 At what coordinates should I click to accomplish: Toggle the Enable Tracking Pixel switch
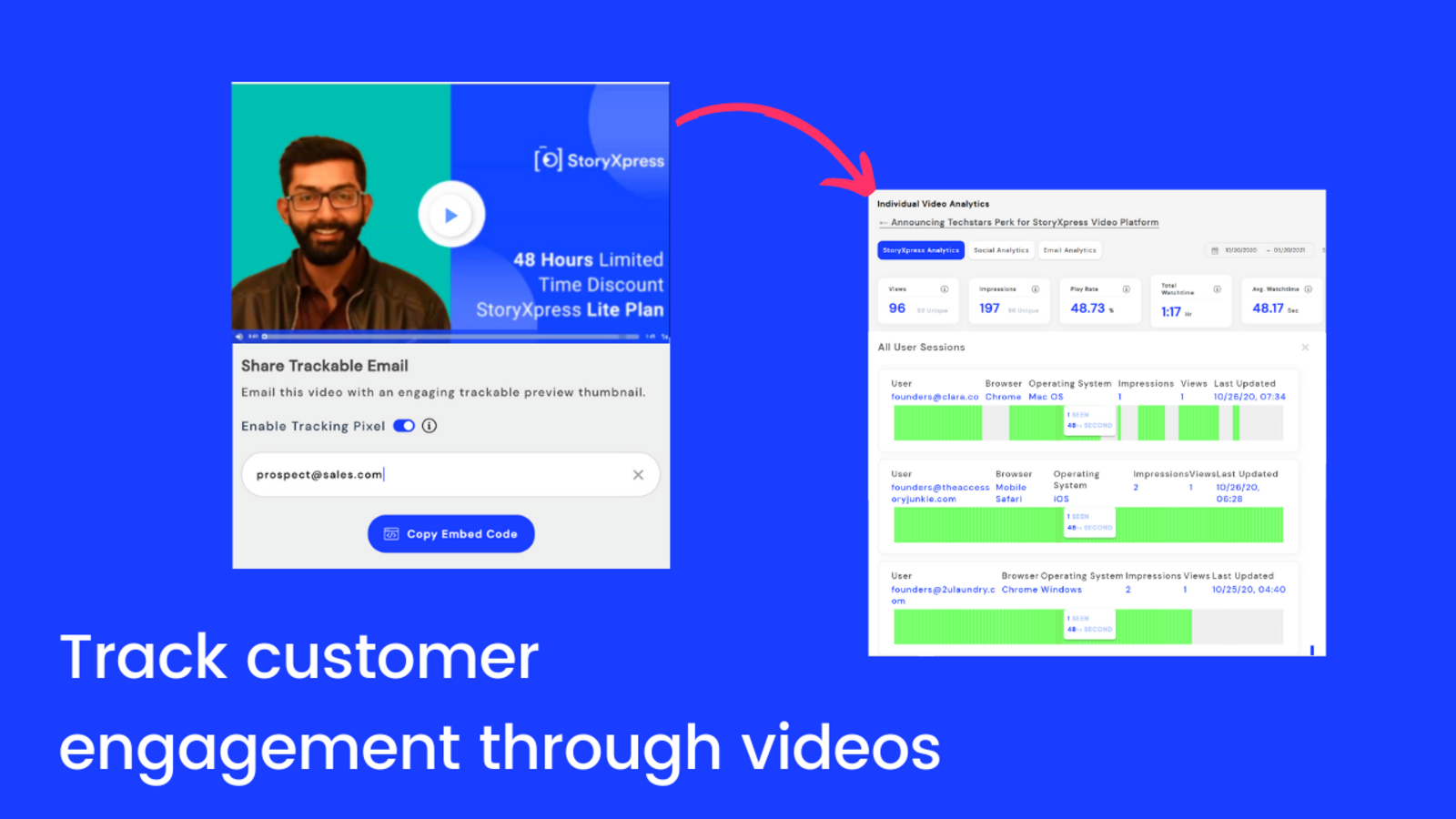(404, 426)
